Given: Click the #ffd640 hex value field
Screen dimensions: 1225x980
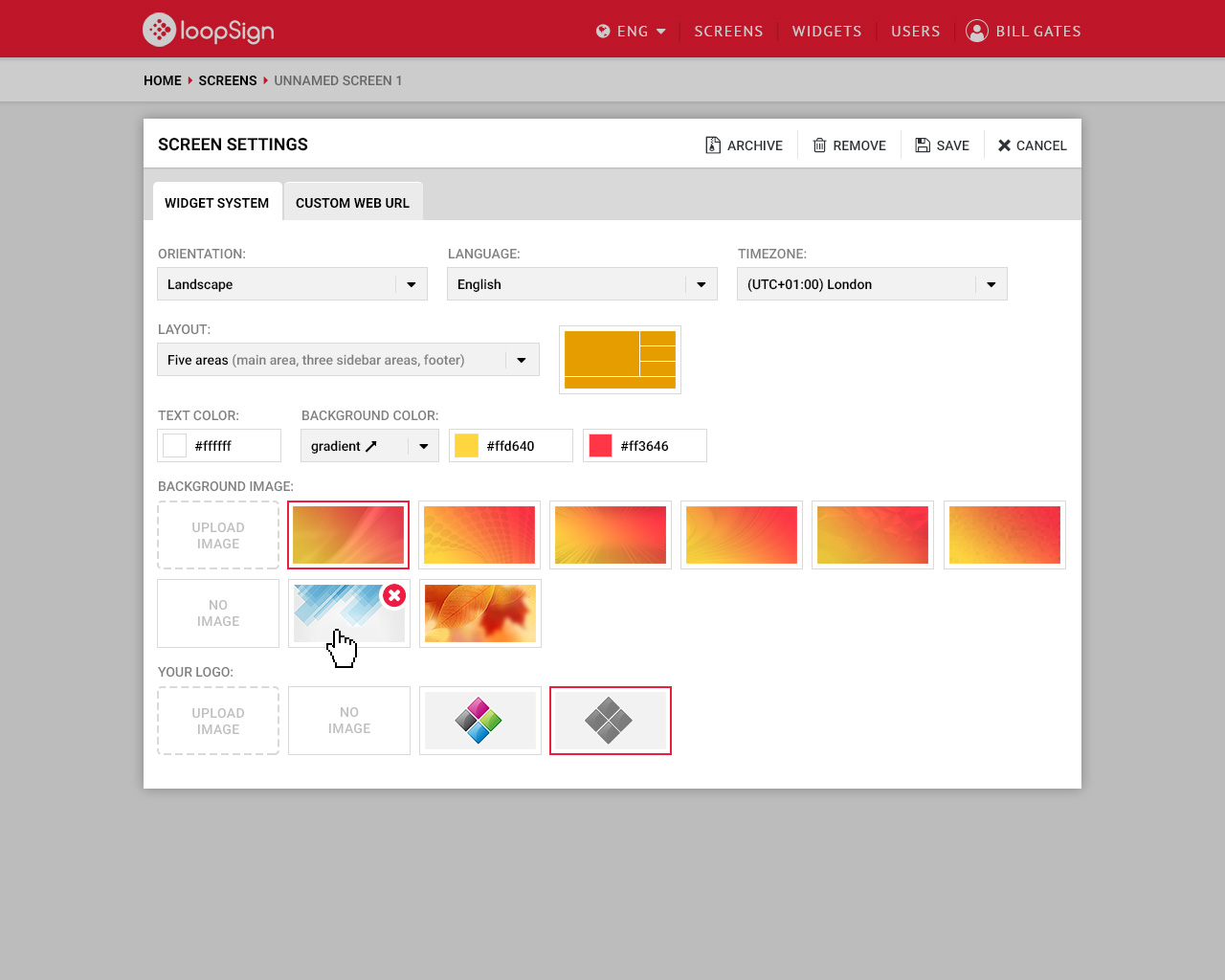Looking at the screenshot, I should click(511, 446).
